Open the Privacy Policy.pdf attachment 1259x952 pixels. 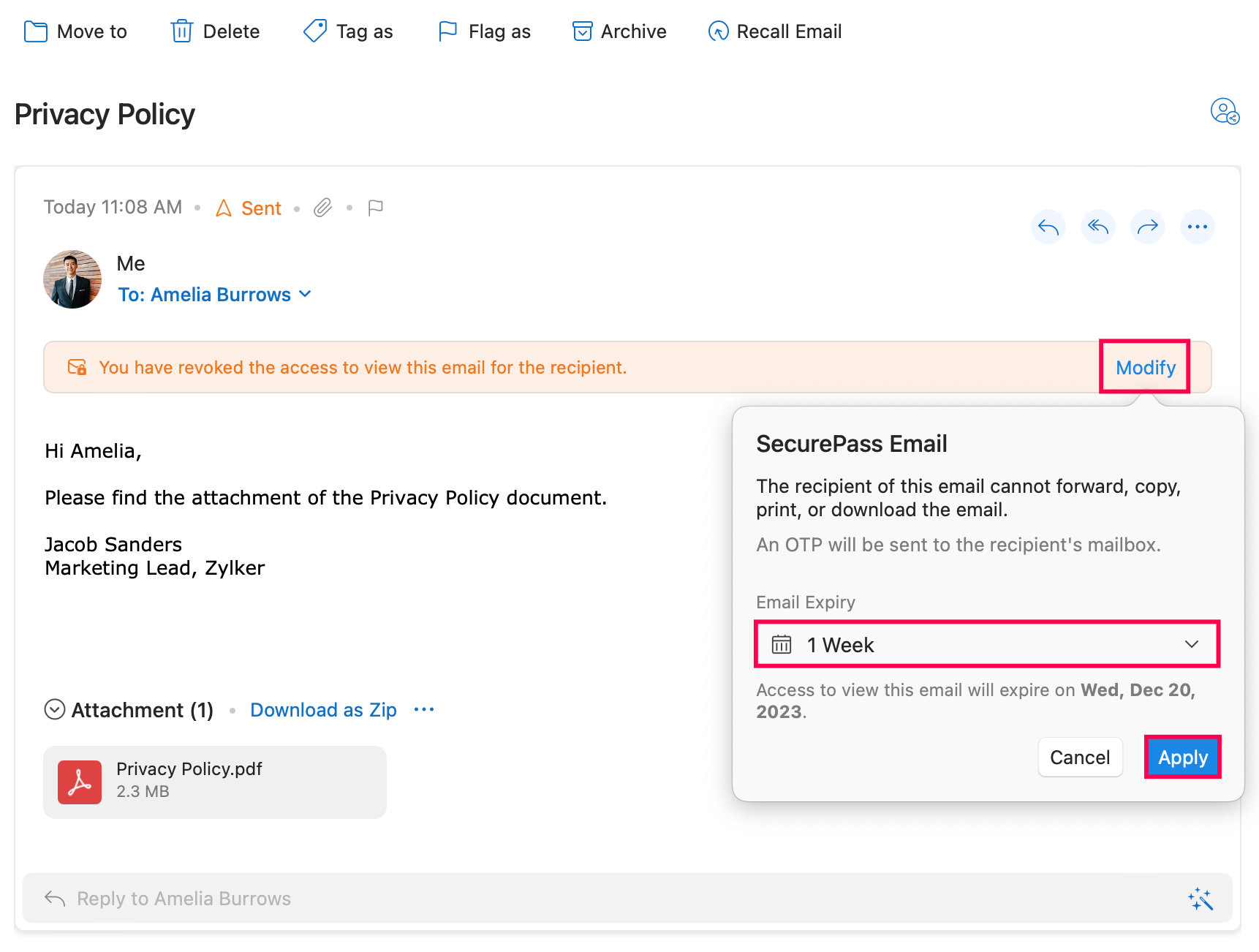[214, 782]
